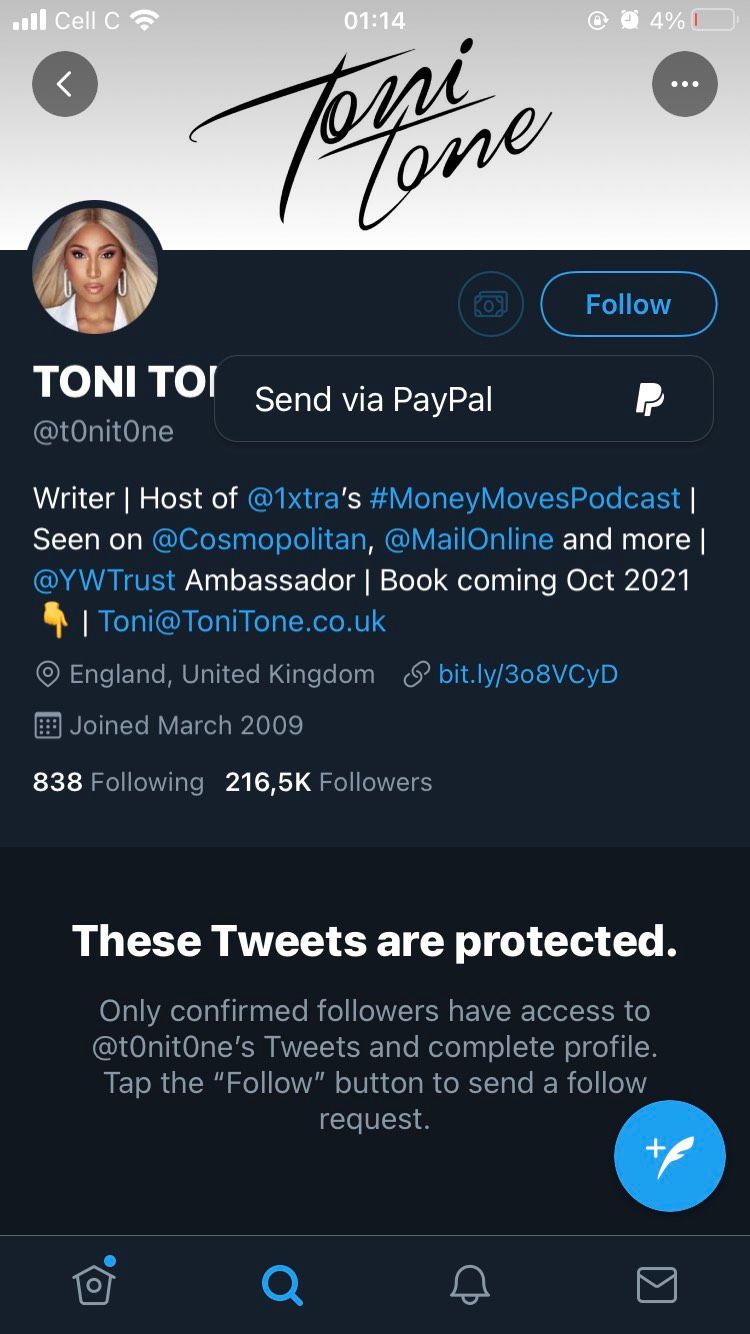
Task: Tap the PayPal logo icon
Action: click(x=651, y=398)
